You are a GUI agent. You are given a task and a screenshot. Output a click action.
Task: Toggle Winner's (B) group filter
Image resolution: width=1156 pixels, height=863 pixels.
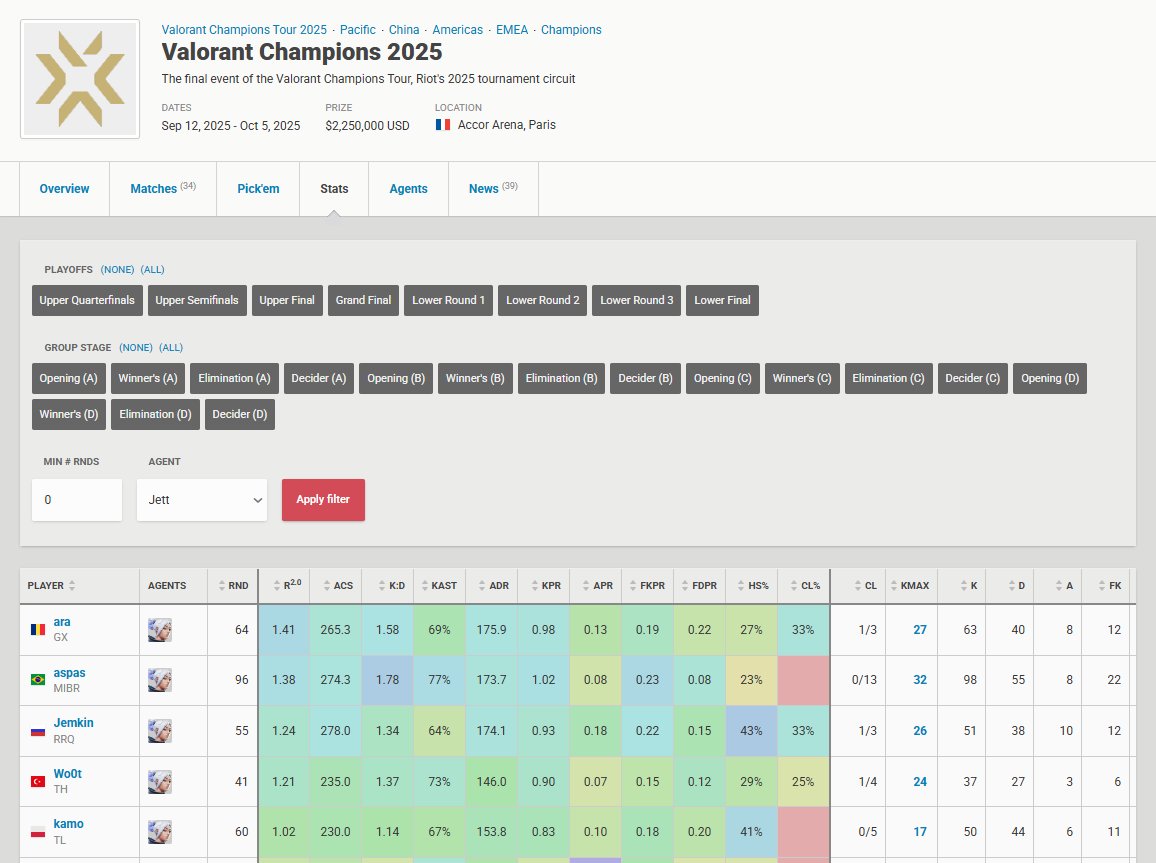coord(475,378)
